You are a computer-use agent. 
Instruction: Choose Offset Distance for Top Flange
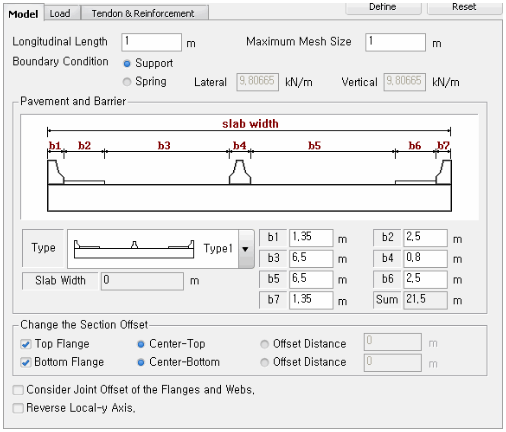[264, 344]
